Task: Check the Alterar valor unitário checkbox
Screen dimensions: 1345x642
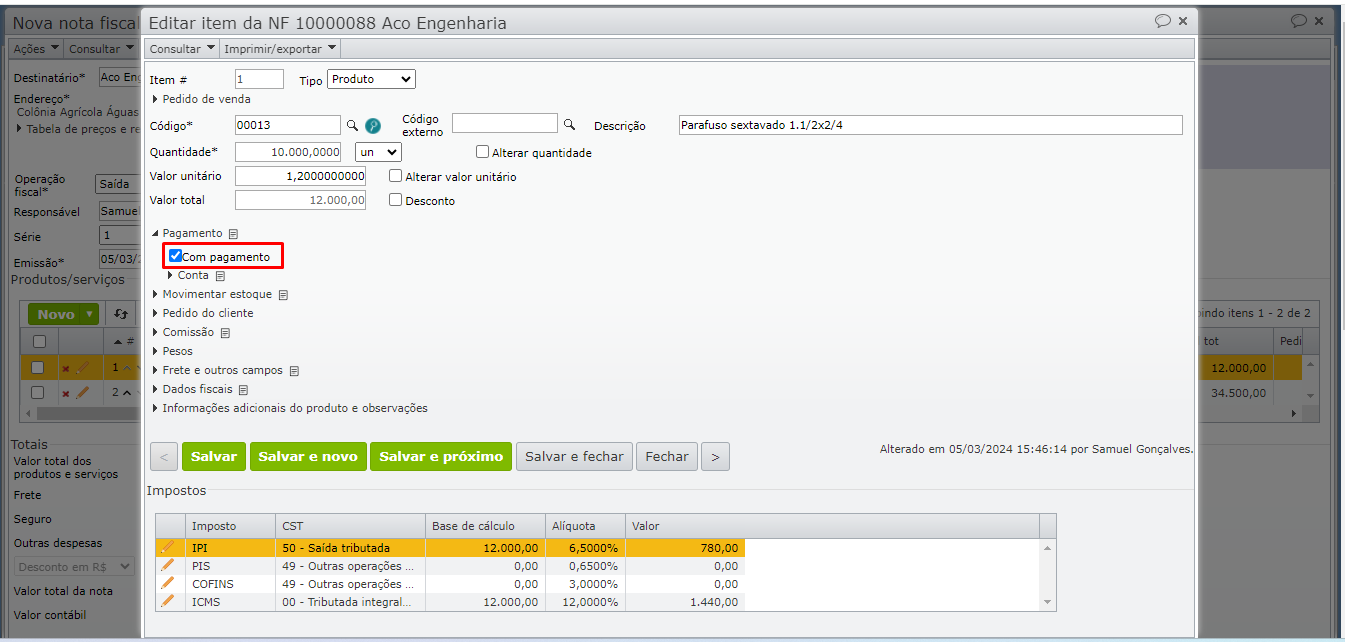Action: [396, 176]
